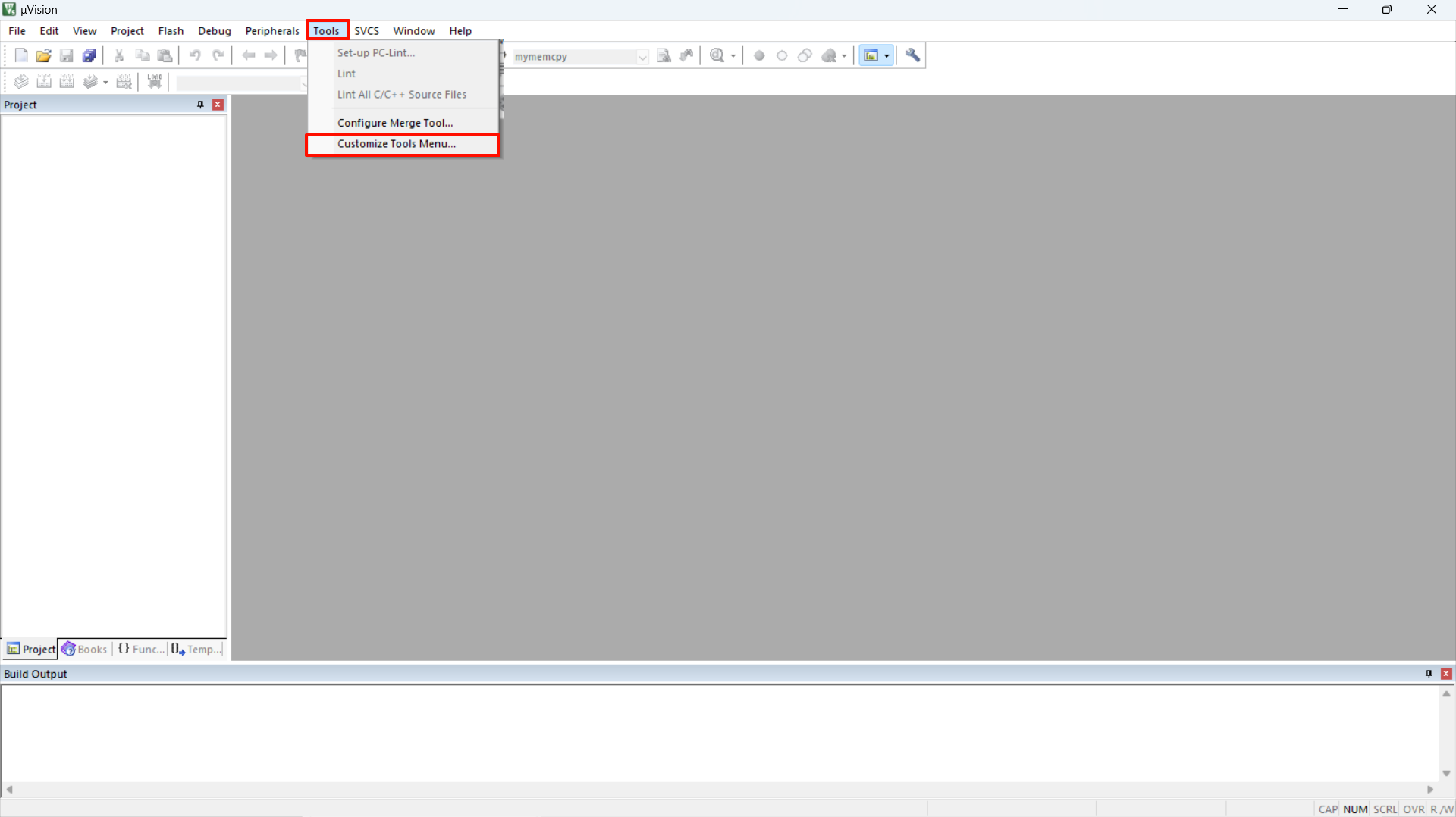Open the Debug menu
The width and height of the screenshot is (1456, 817).
[x=215, y=30]
